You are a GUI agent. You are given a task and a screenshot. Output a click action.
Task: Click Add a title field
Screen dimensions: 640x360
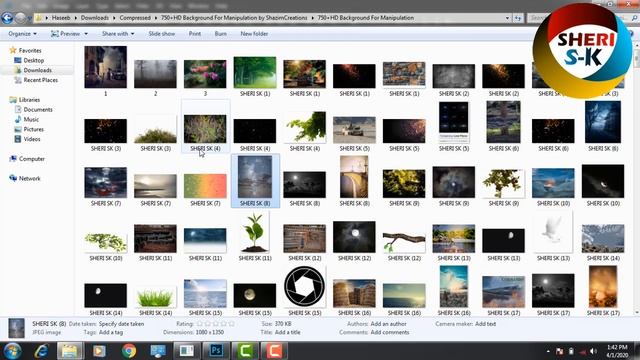(x=287, y=332)
